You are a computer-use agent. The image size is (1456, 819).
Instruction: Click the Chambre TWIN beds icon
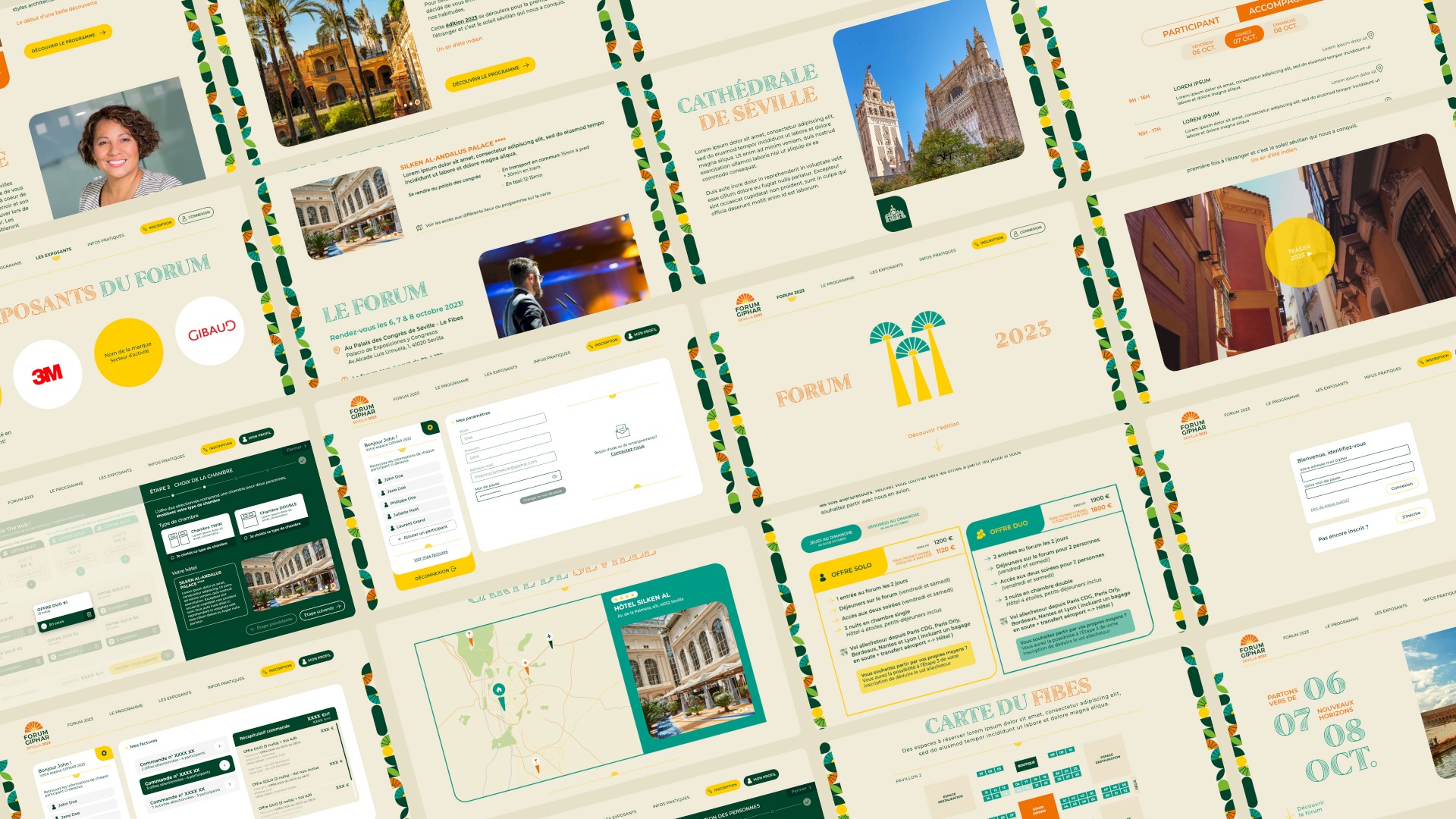pyautogui.click(x=178, y=540)
